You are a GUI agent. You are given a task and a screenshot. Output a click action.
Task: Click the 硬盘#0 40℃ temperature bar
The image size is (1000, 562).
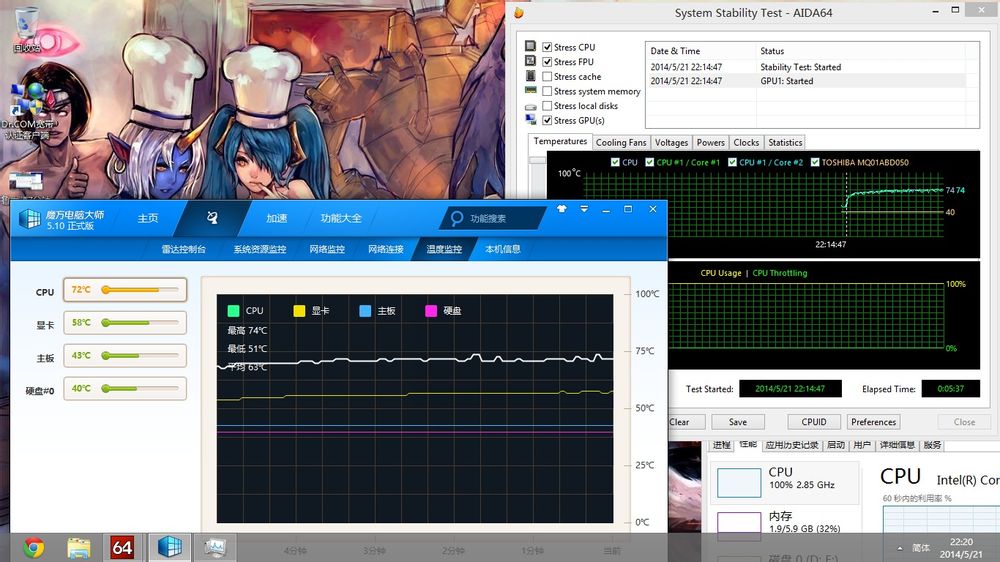point(125,388)
